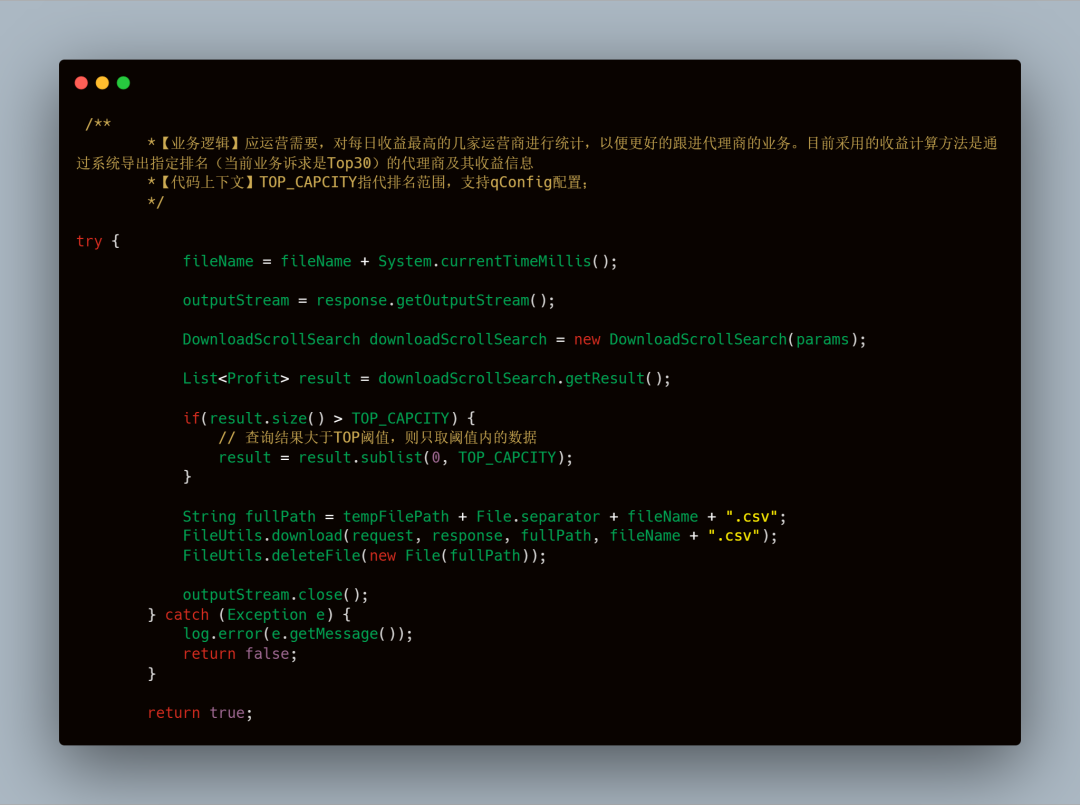Click "Exception e" in the catch clause

click(x=276, y=615)
